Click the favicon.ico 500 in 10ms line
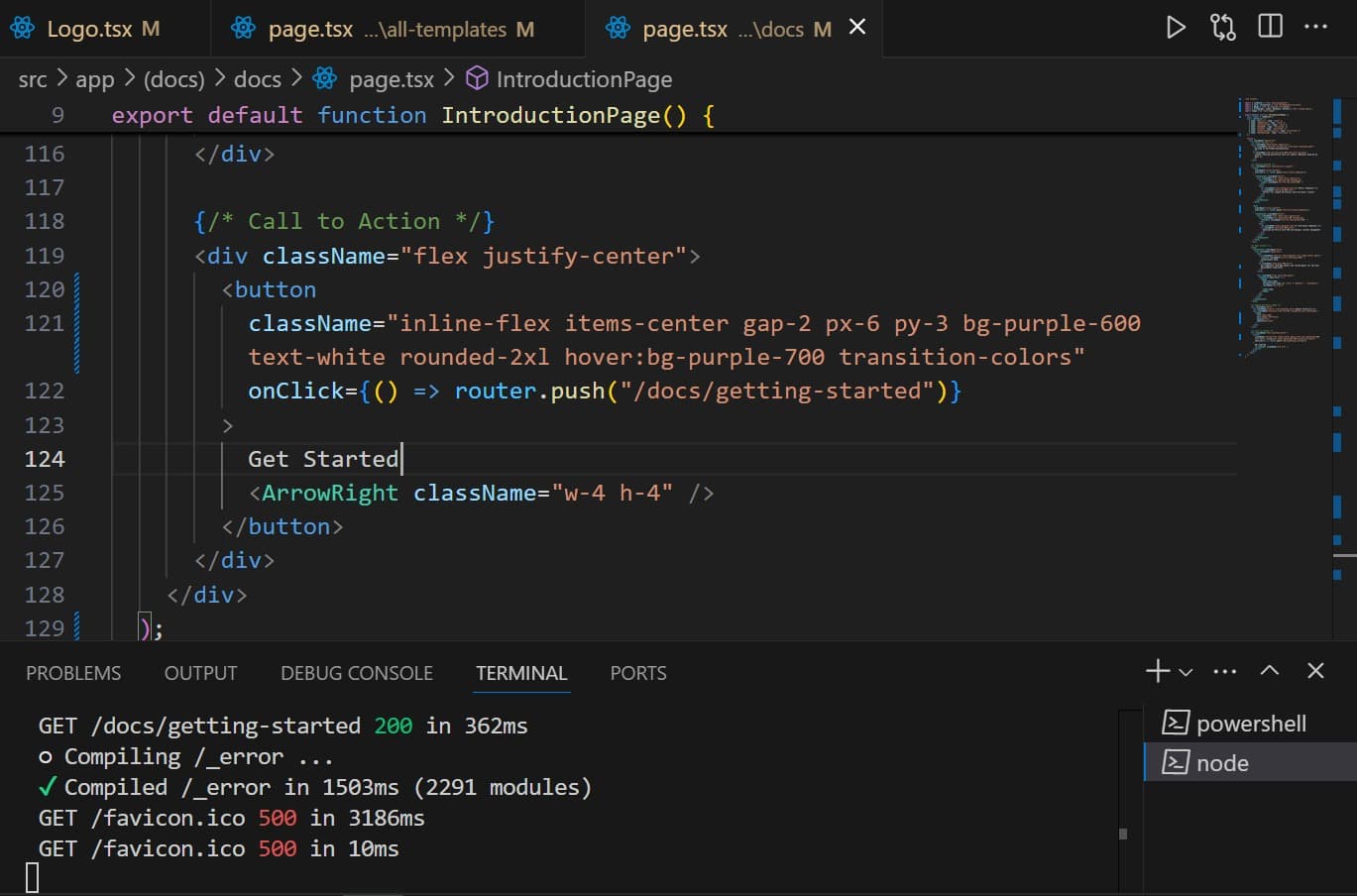 pos(218,849)
